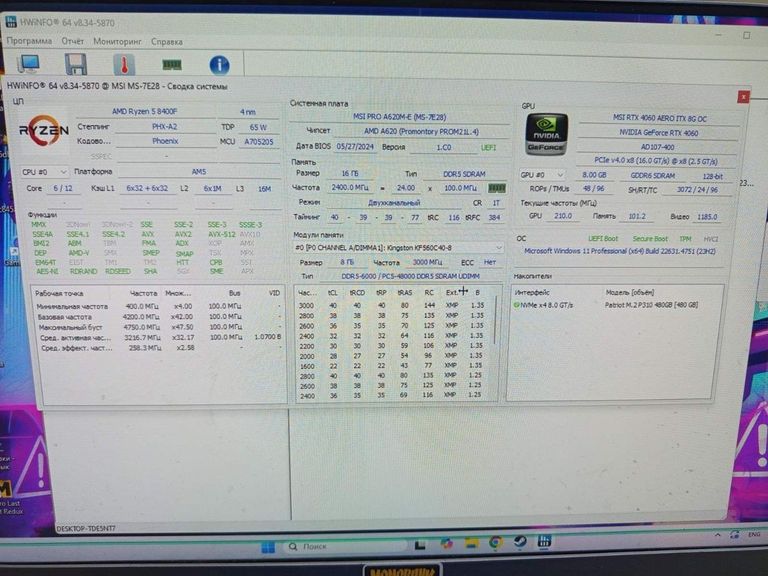Click the PCIe v4.0 x8 interface field
Image resolution: width=768 pixels, height=576 pixels.
656,161
